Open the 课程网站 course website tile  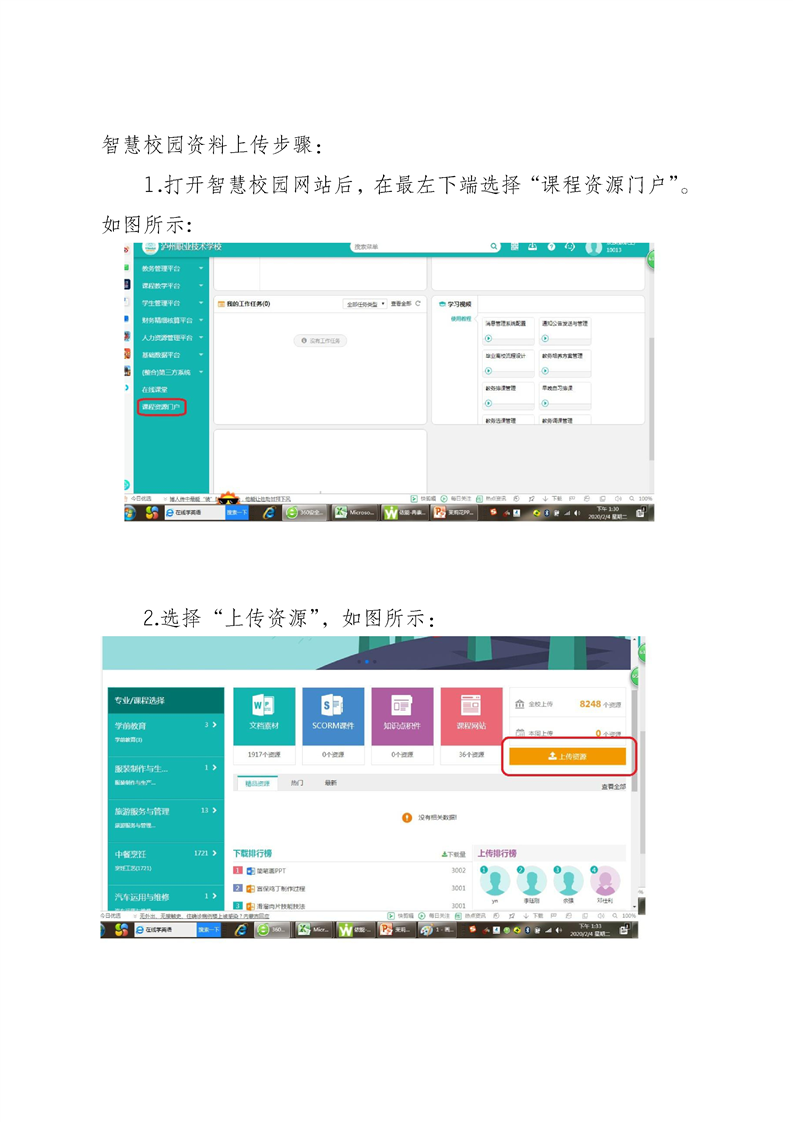[x=470, y=716]
